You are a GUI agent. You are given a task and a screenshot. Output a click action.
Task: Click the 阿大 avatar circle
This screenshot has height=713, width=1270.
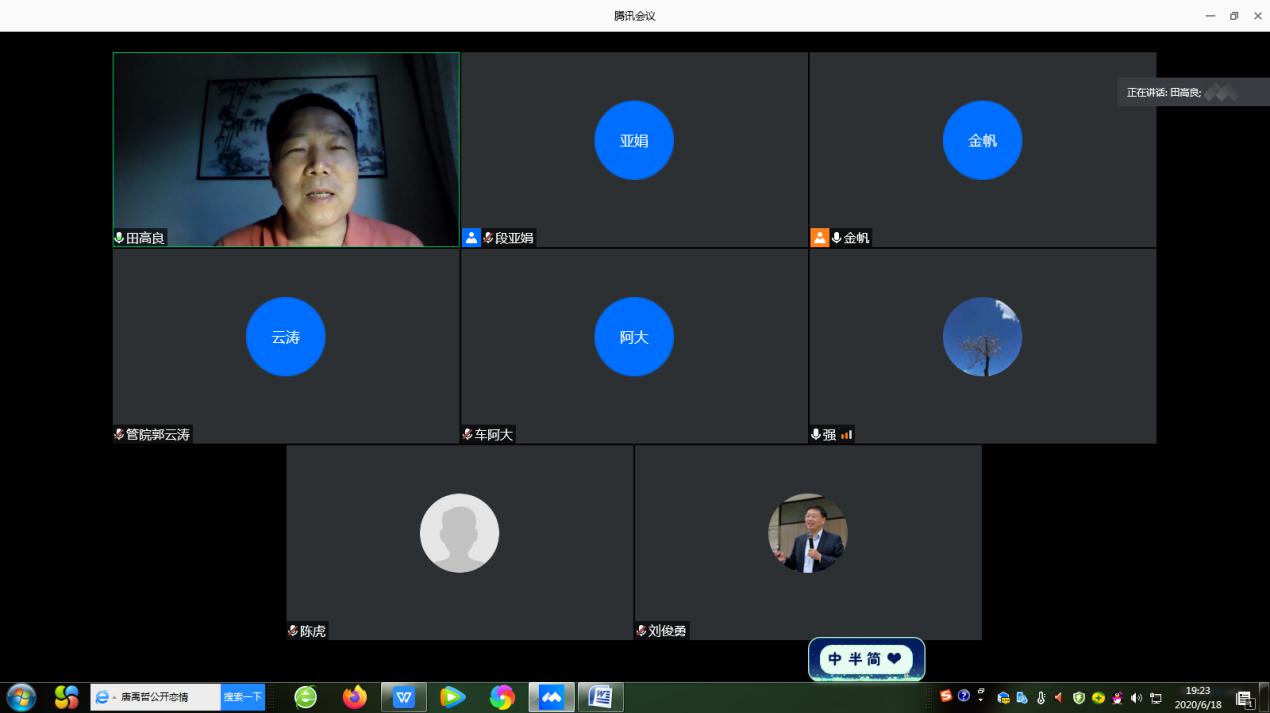634,337
